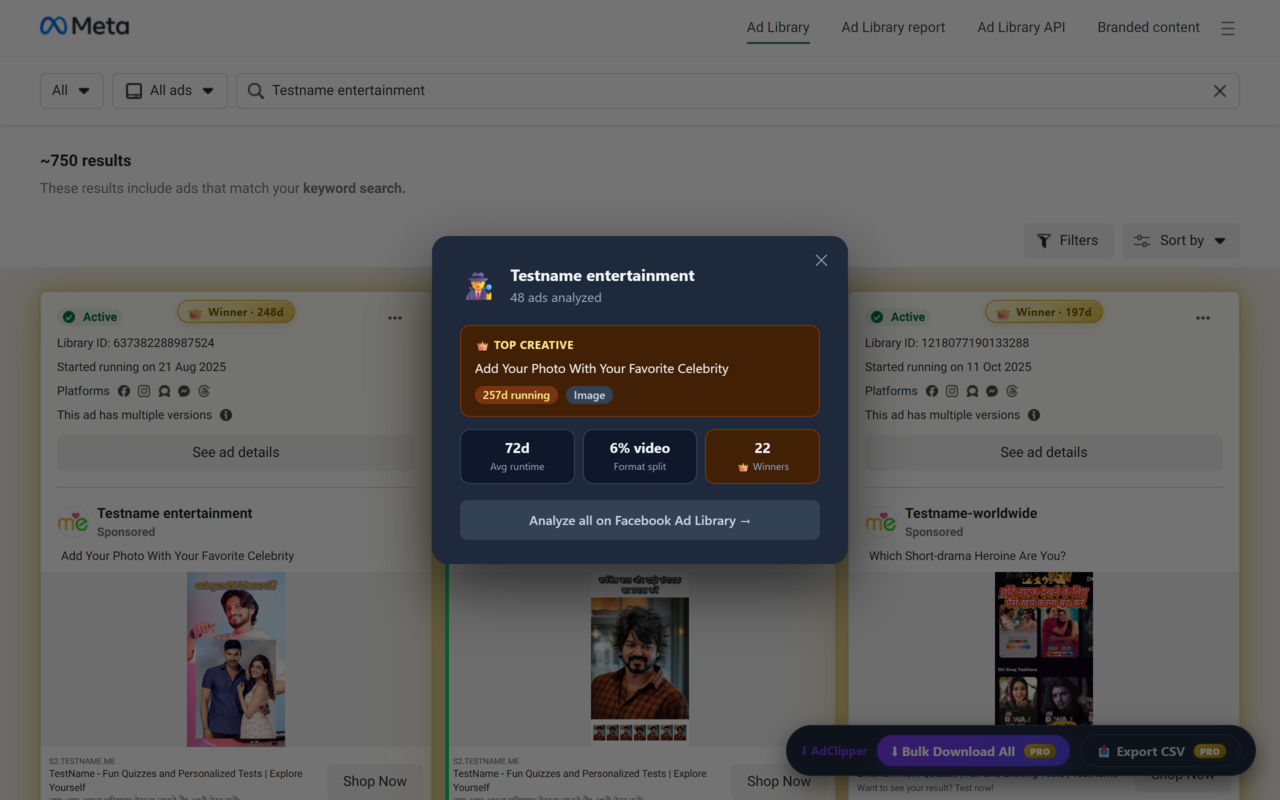The width and height of the screenshot is (1280, 800).
Task: Open the short-drama heroine ad image
Action: tap(1044, 648)
